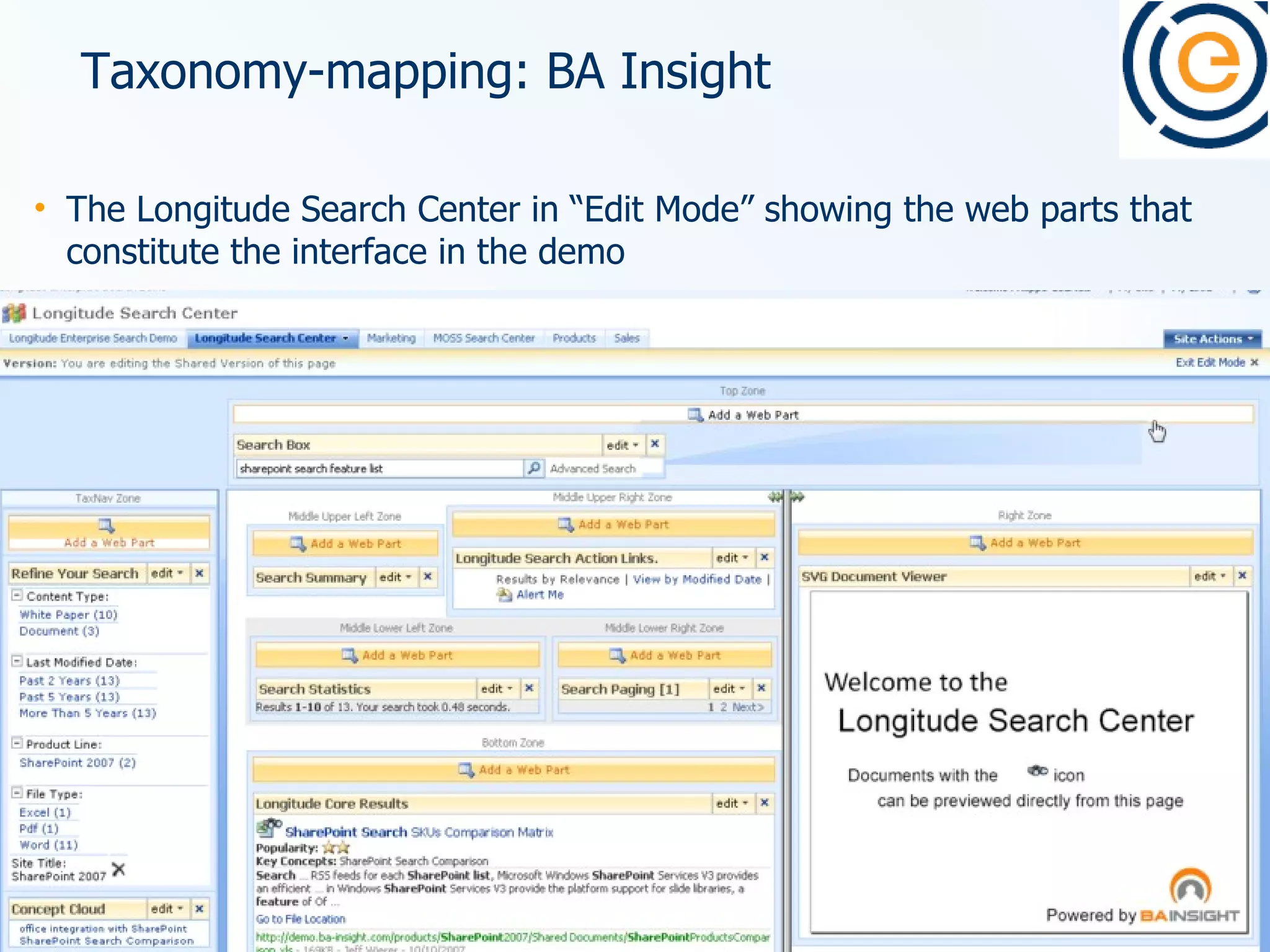This screenshot has width=1270, height=952.
Task: Click office integration with SharePoint concept
Action: [103, 928]
